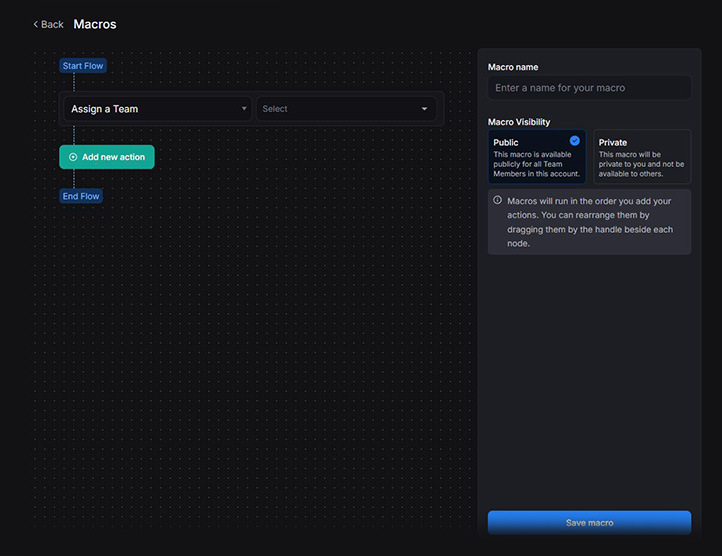The image size is (722, 556).
Task: Click the back chevron arrow icon
Action: [x=36, y=24]
